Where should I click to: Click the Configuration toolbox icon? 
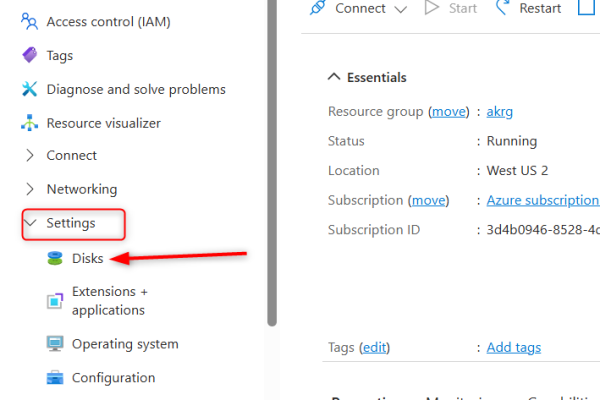pyautogui.click(x=56, y=378)
